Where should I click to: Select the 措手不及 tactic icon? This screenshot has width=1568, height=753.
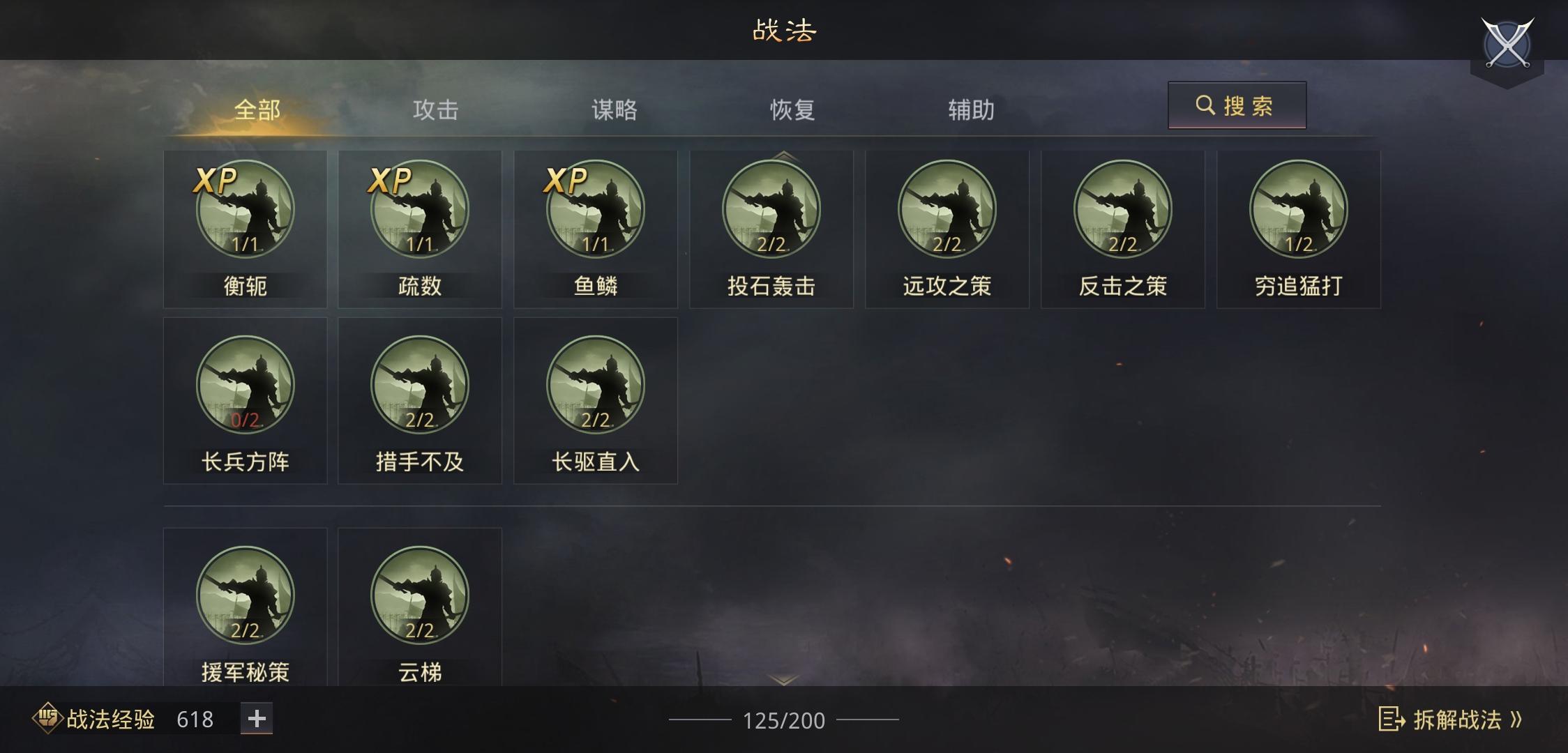coord(420,385)
